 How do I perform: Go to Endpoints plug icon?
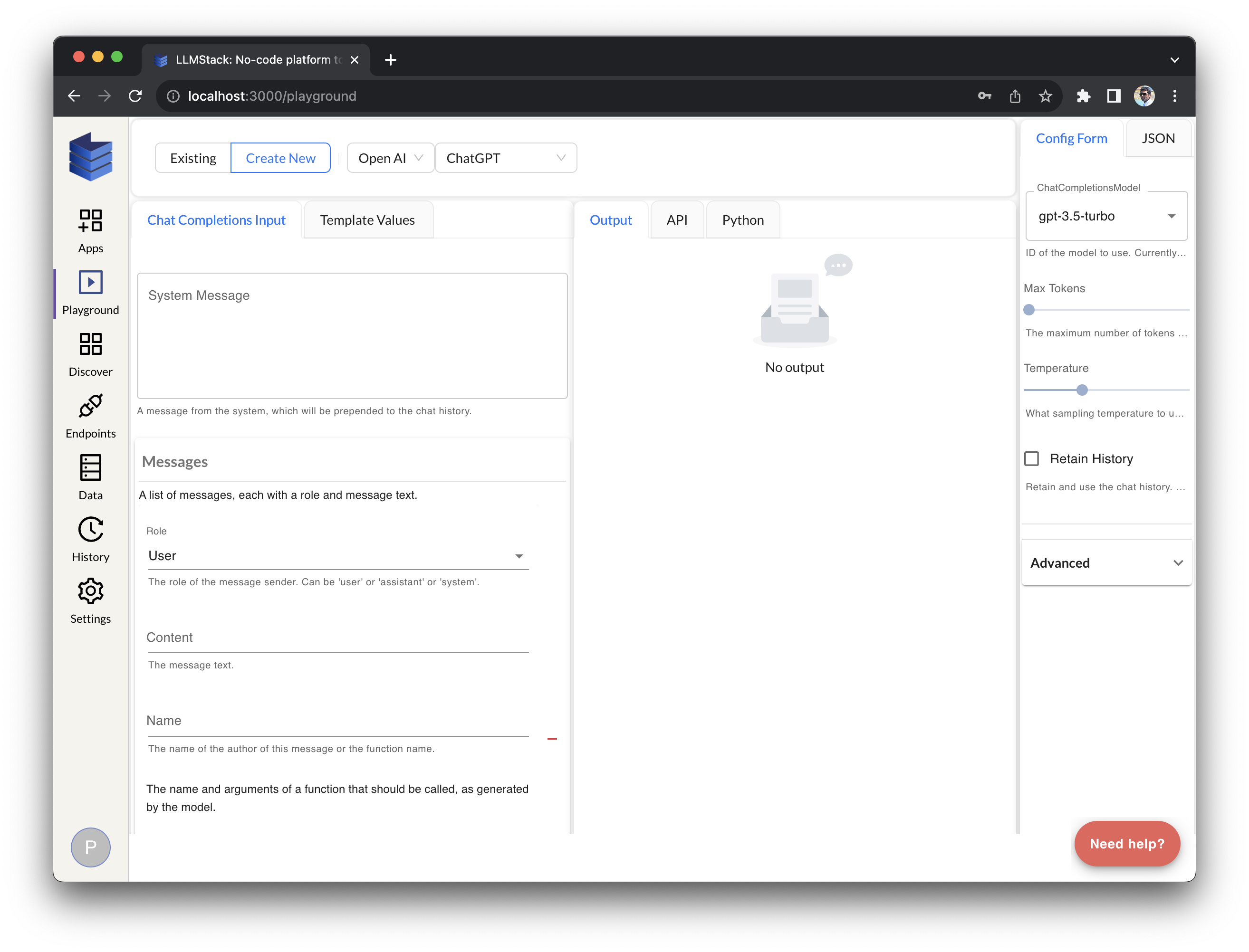90,406
